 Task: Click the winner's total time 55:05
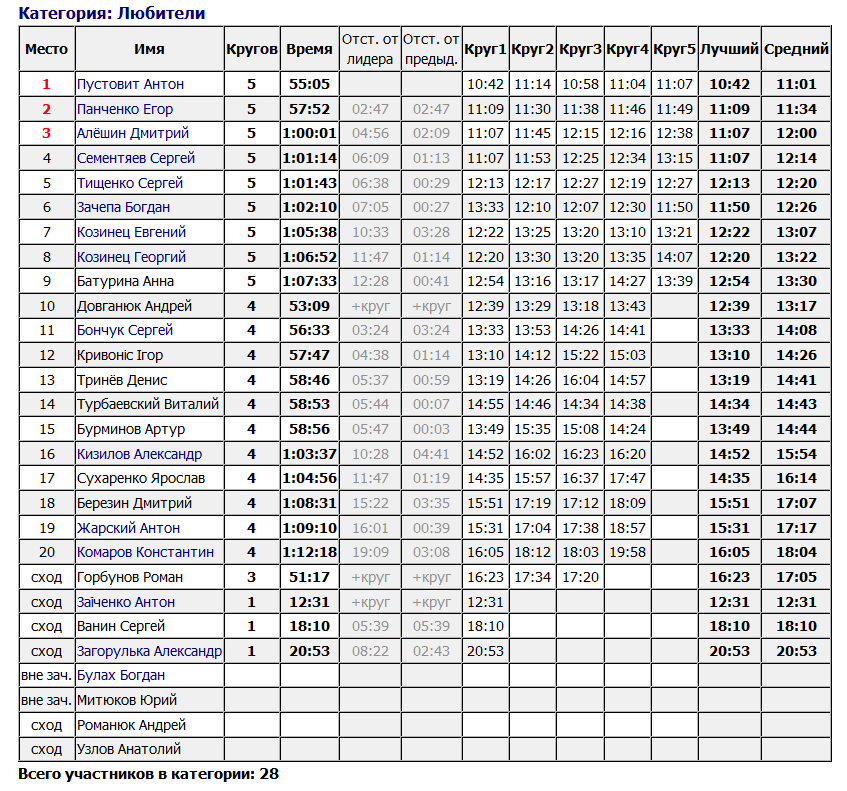pos(309,84)
